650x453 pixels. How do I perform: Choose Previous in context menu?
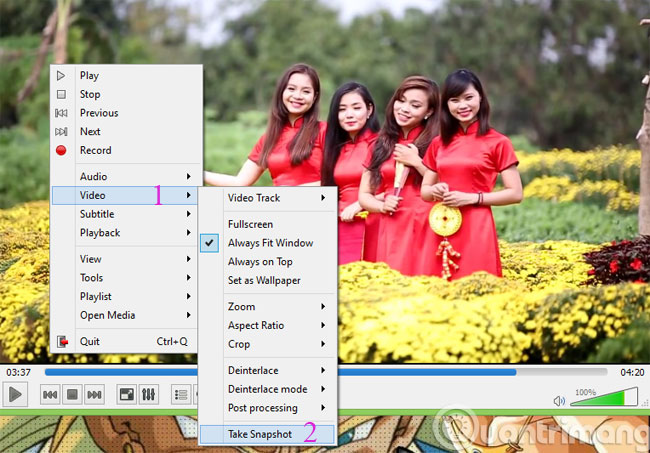[99, 113]
